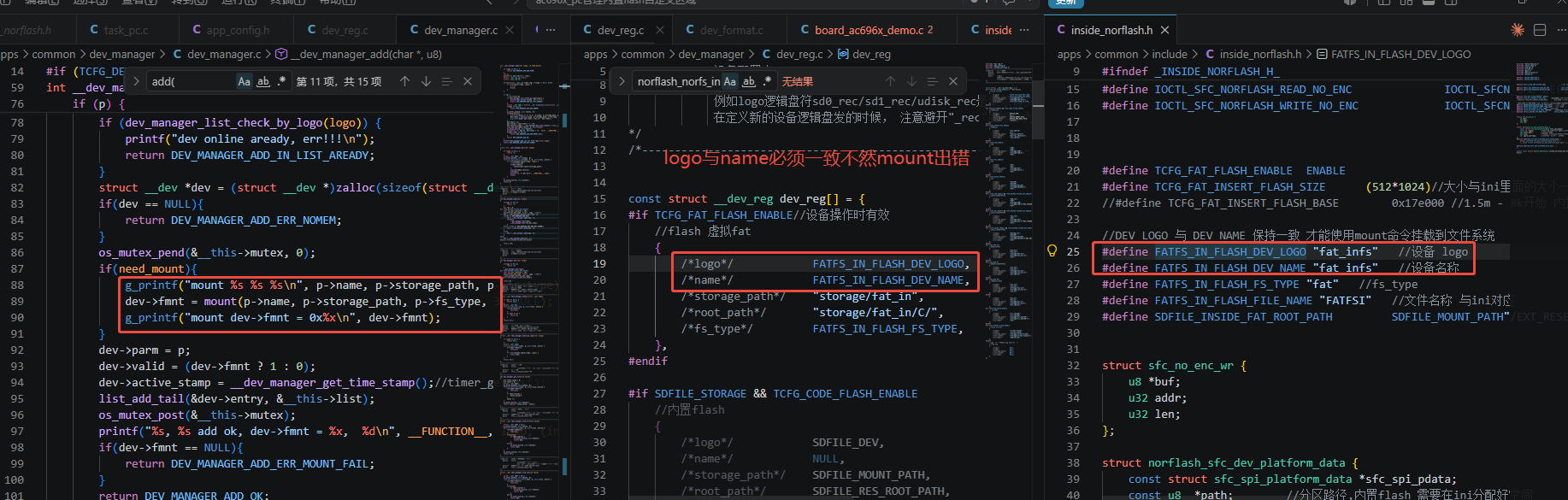The image size is (1568, 500).
Task: Go to previous match in add( find box
Action: click(x=404, y=81)
